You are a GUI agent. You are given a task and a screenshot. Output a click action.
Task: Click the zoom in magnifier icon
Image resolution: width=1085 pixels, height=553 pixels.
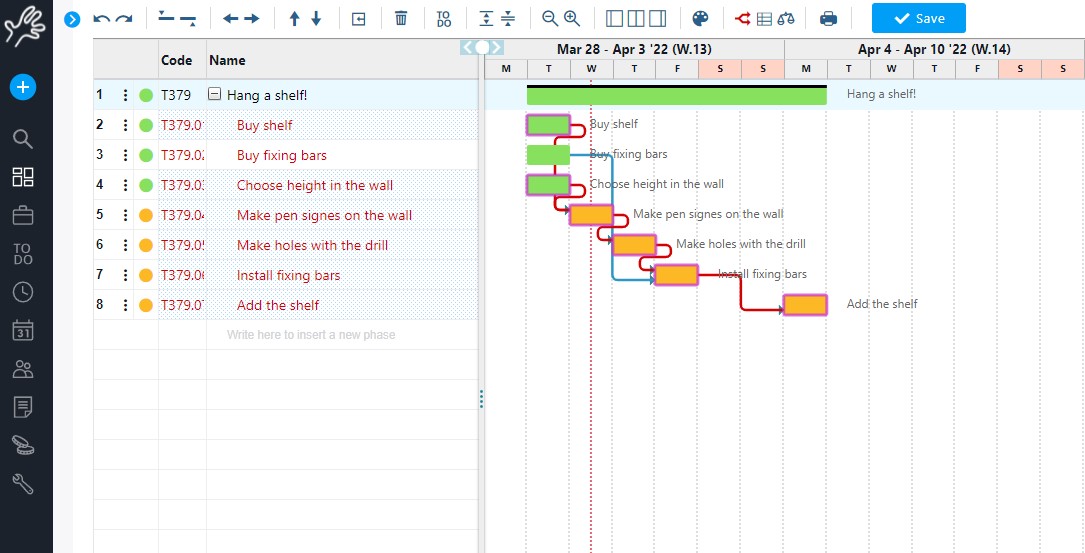pyautogui.click(x=572, y=18)
